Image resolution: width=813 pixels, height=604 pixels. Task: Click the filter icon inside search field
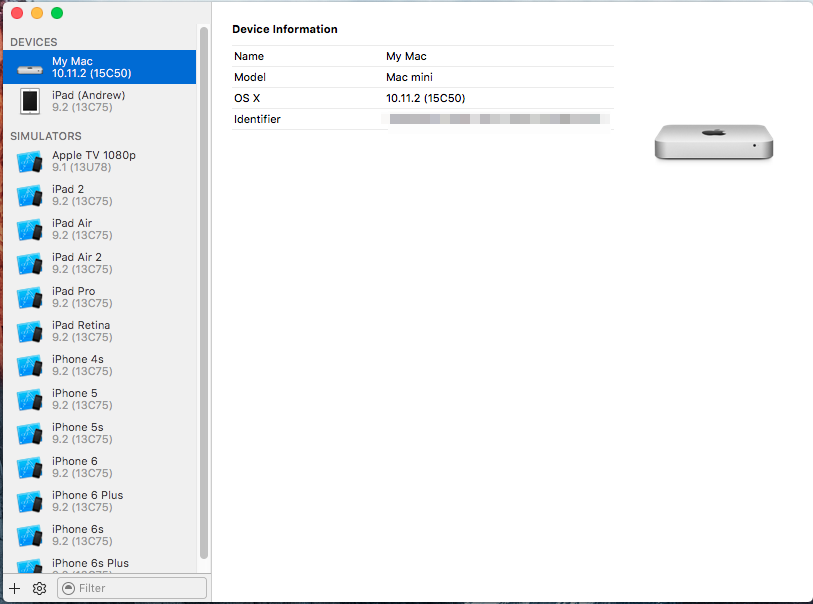[68, 588]
